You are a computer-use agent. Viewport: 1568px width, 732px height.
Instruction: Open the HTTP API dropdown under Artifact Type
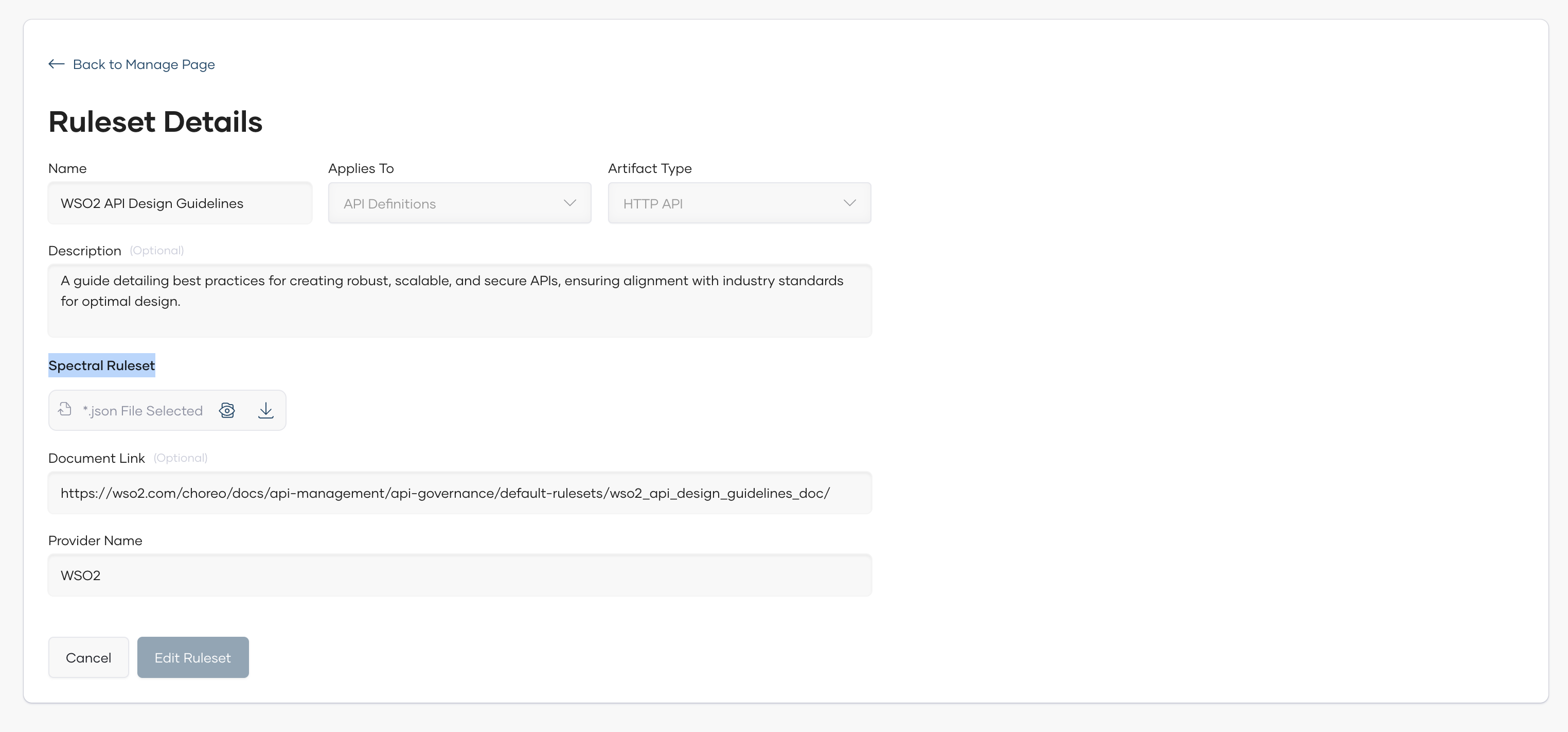739,203
